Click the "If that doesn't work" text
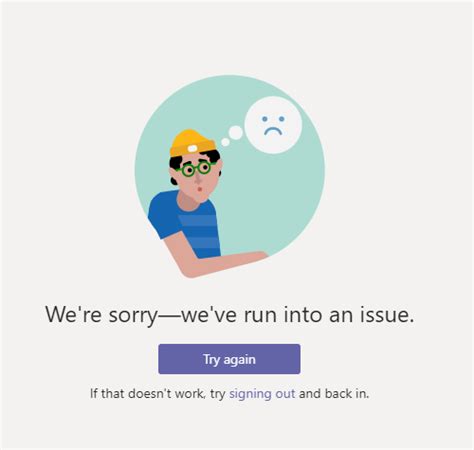Image resolution: width=474 pixels, height=450 pixels. [148, 394]
